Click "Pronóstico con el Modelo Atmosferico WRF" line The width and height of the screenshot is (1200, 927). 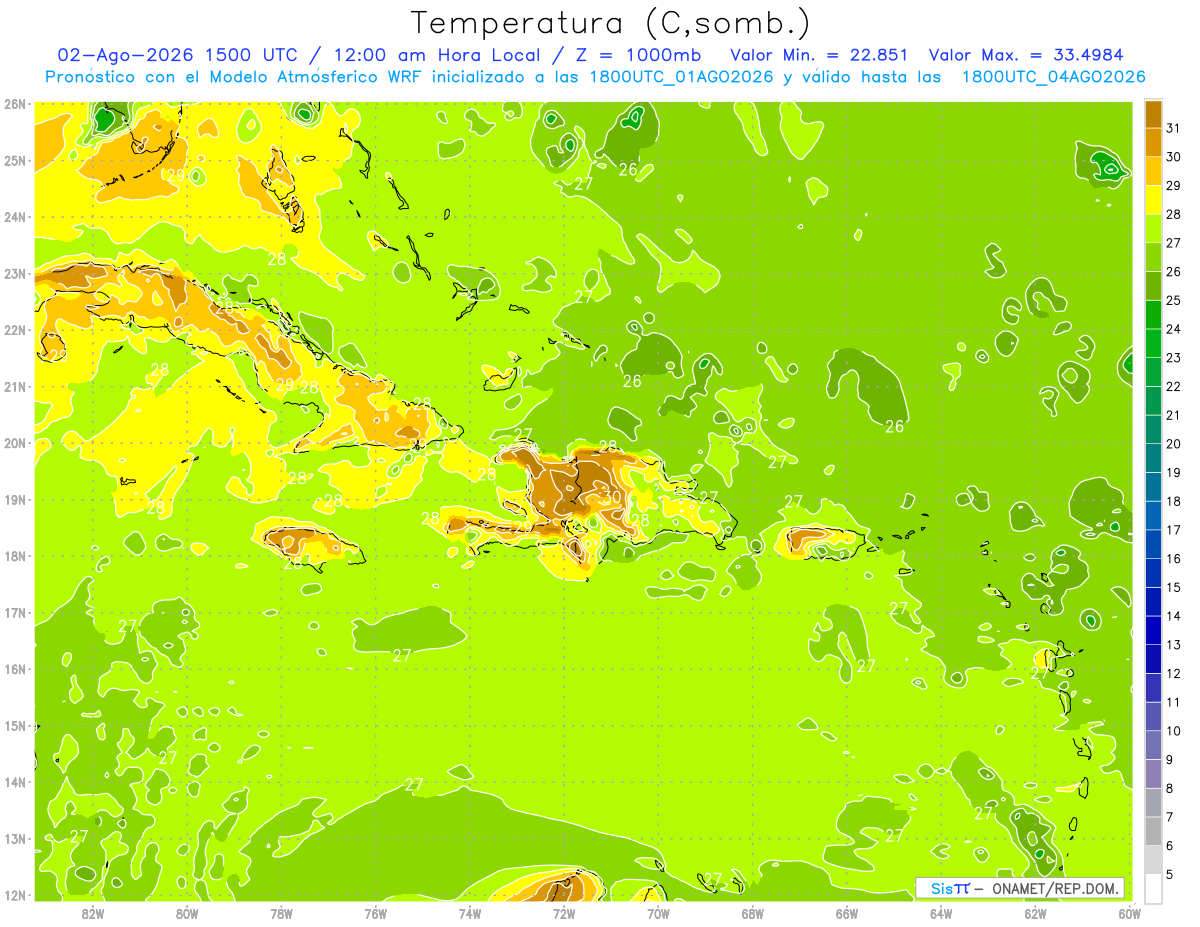235,77
